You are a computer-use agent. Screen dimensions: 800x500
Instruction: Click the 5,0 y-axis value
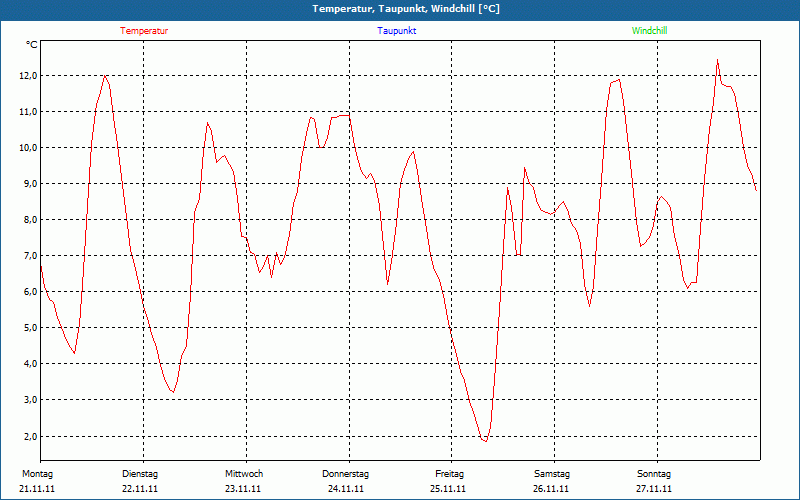coord(31,328)
